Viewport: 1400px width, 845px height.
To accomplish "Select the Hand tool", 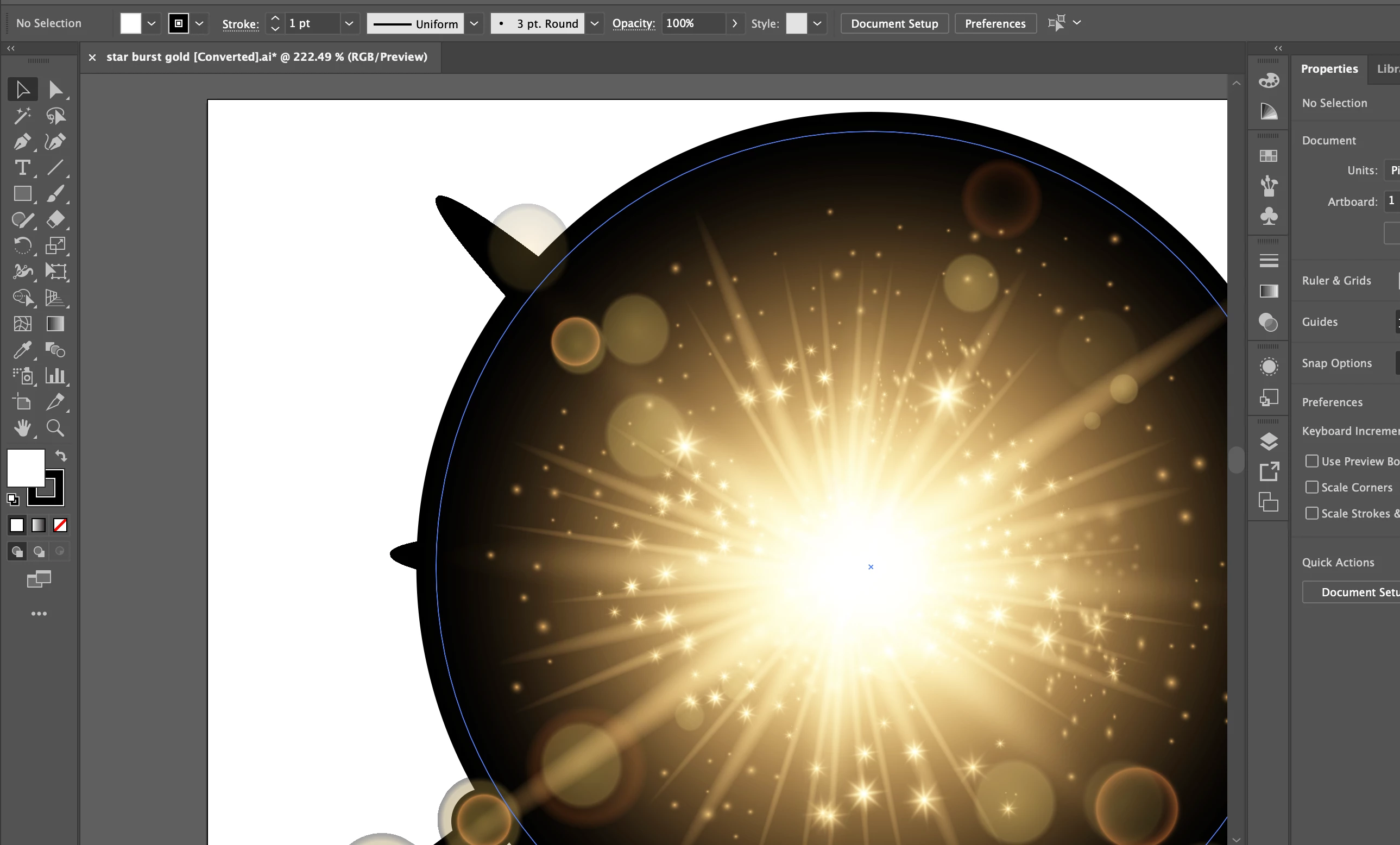I will click(22, 428).
